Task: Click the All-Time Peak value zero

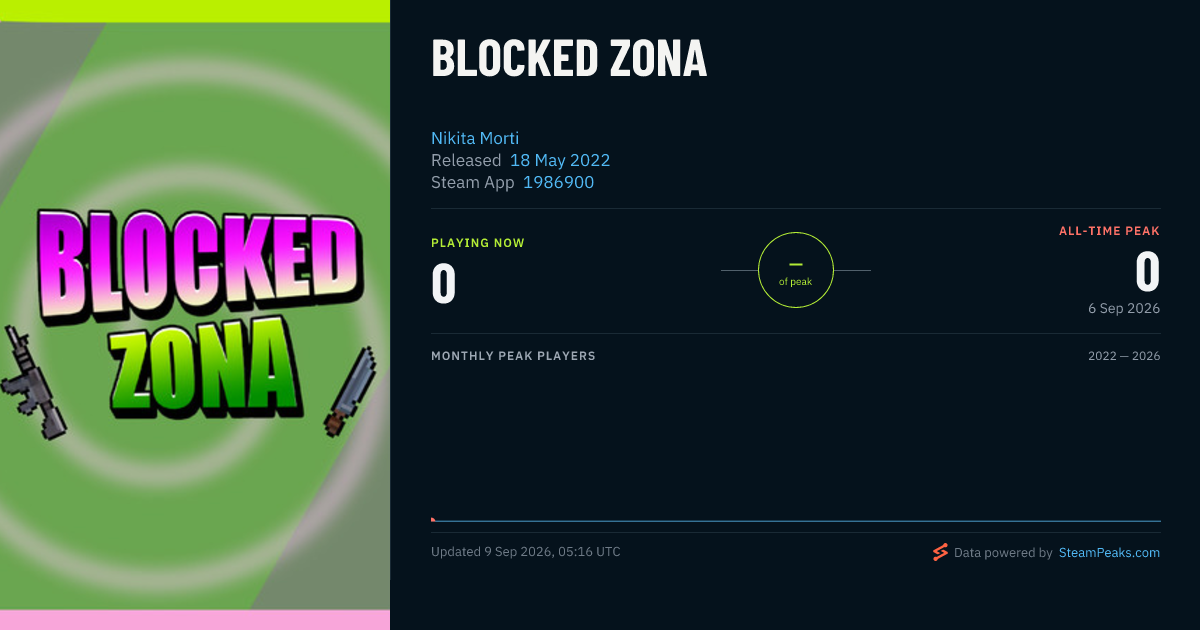Action: [x=1148, y=272]
